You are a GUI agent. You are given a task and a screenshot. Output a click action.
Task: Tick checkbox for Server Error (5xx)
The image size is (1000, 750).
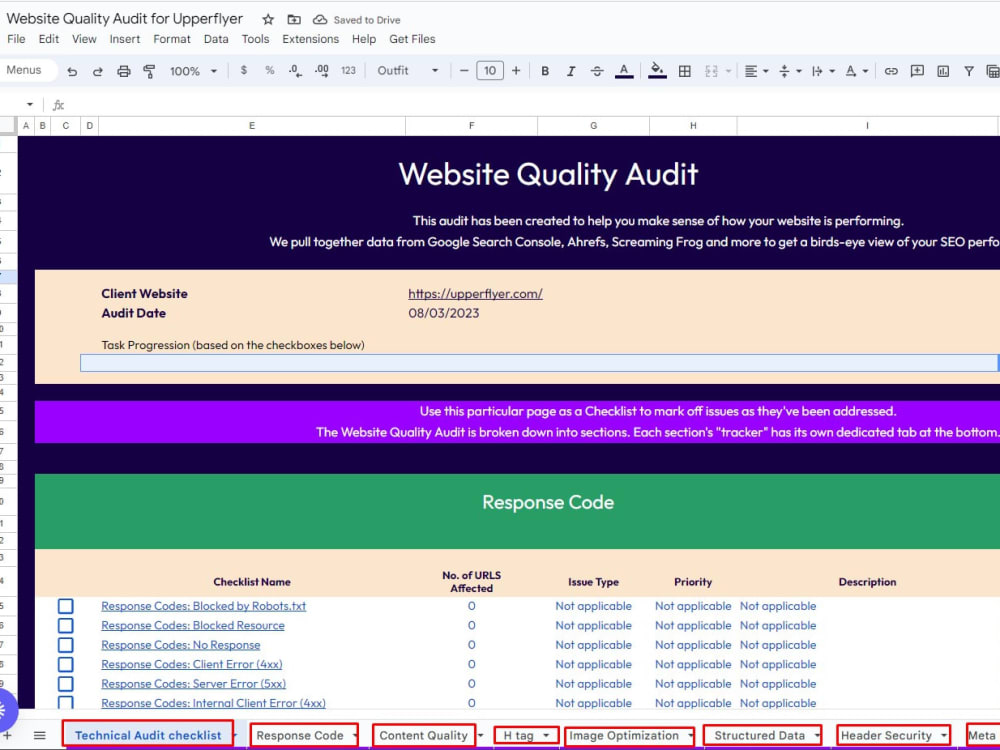coord(66,684)
